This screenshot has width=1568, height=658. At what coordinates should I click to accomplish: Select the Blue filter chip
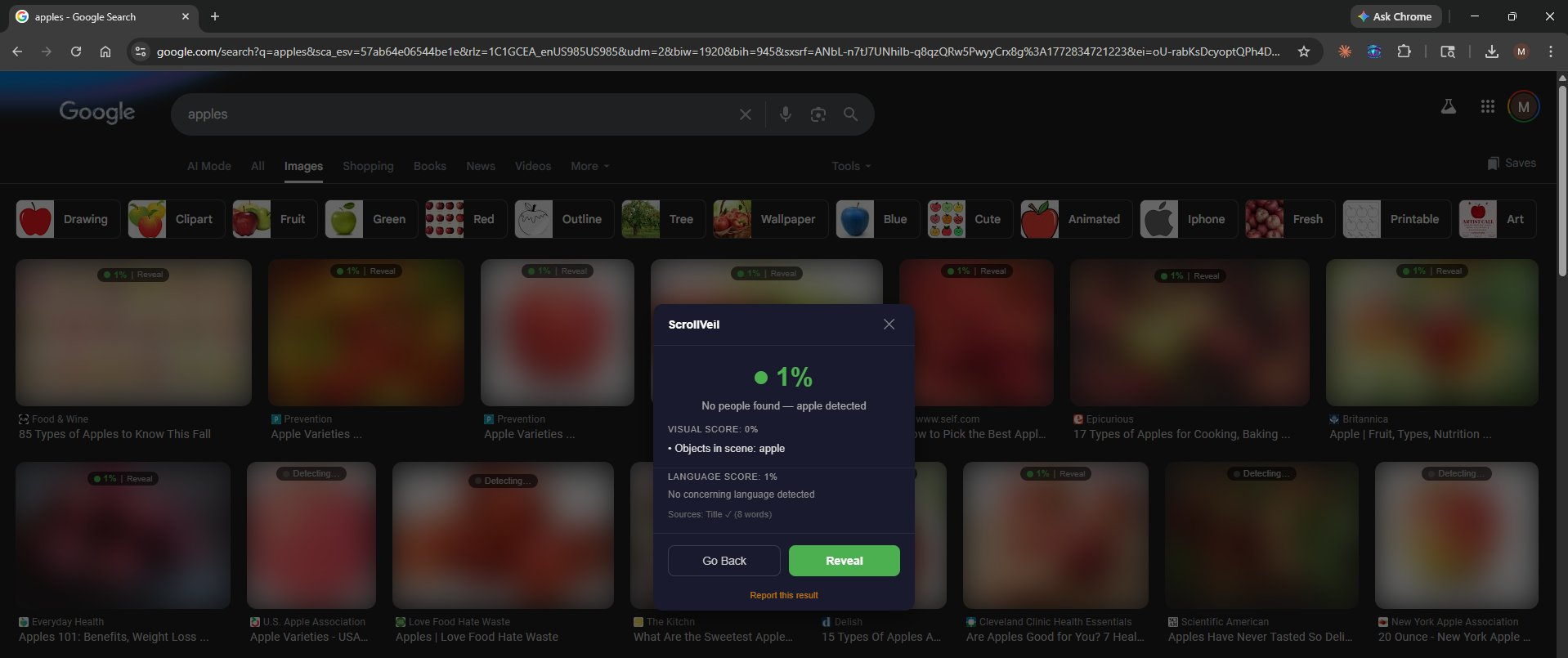tap(877, 219)
